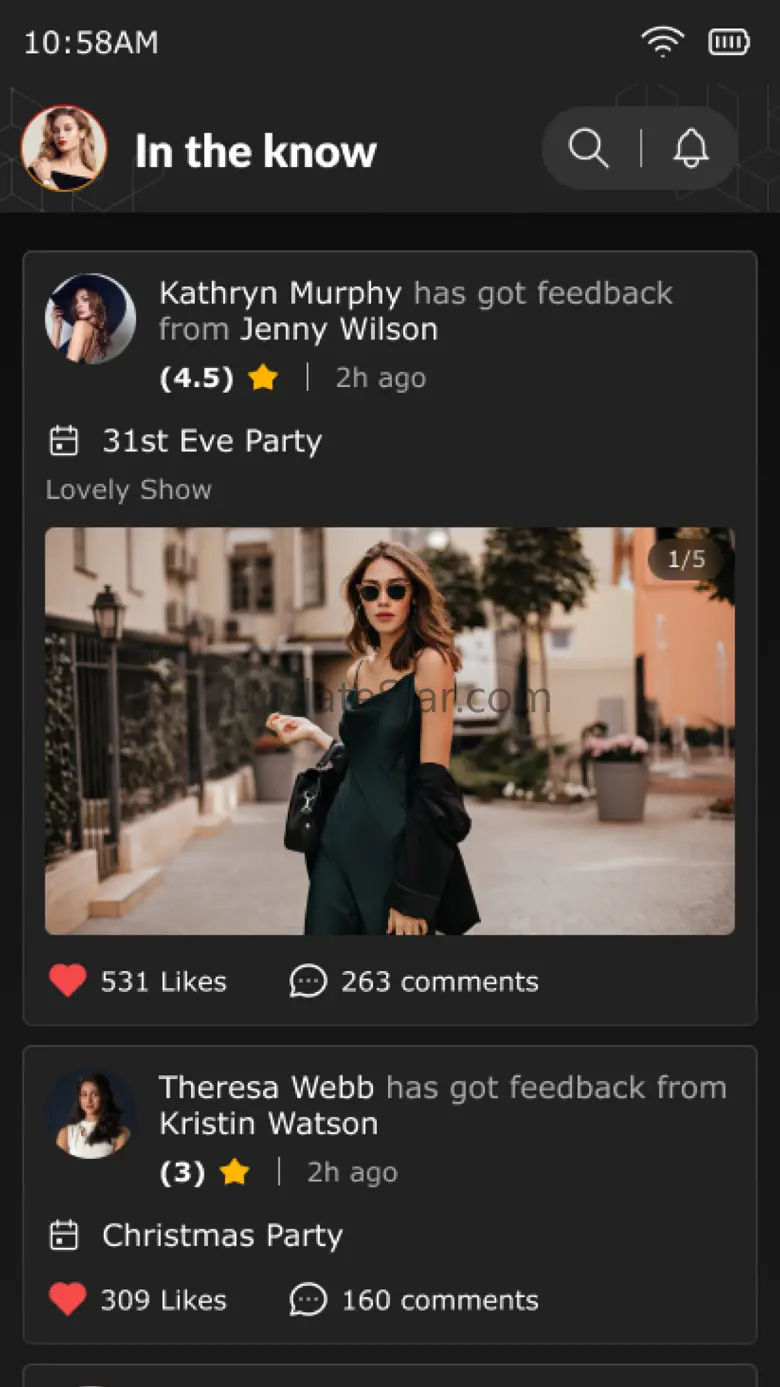Image resolution: width=780 pixels, height=1387 pixels.
Task: Open your profile avatar in the header
Action: point(64,149)
